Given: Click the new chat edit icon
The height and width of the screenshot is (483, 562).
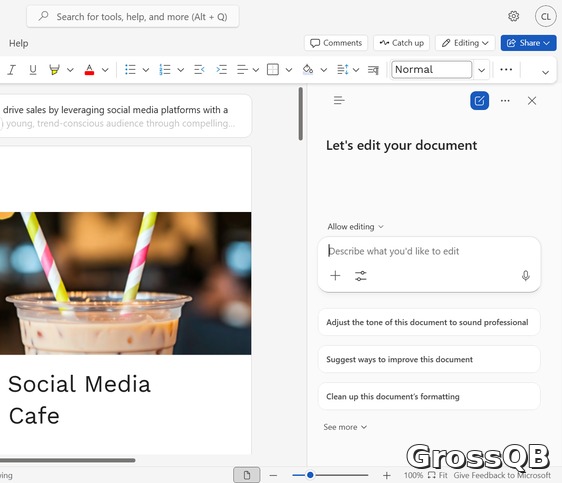Looking at the screenshot, I should [x=479, y=101].
